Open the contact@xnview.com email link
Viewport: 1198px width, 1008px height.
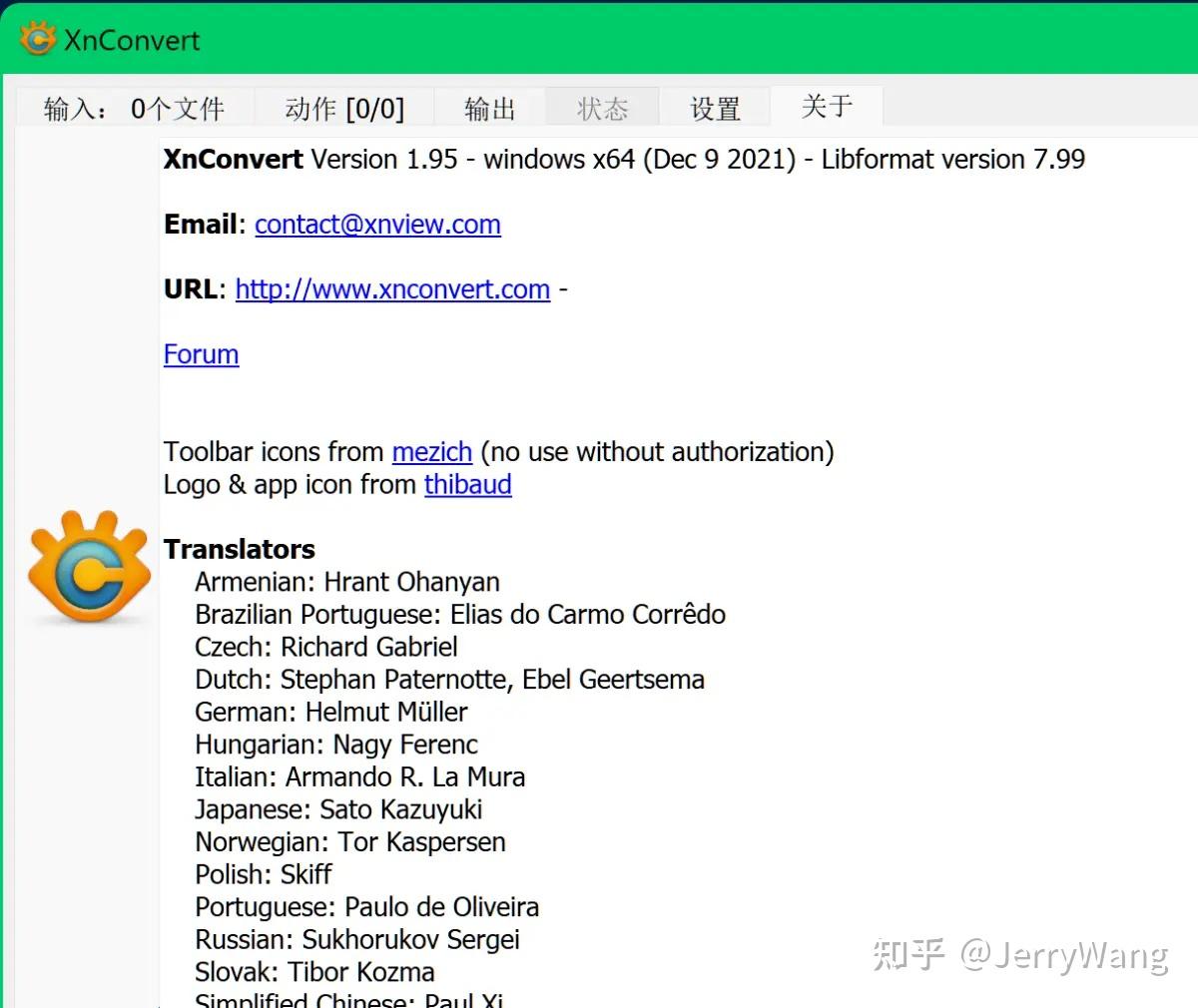point(377,224)
